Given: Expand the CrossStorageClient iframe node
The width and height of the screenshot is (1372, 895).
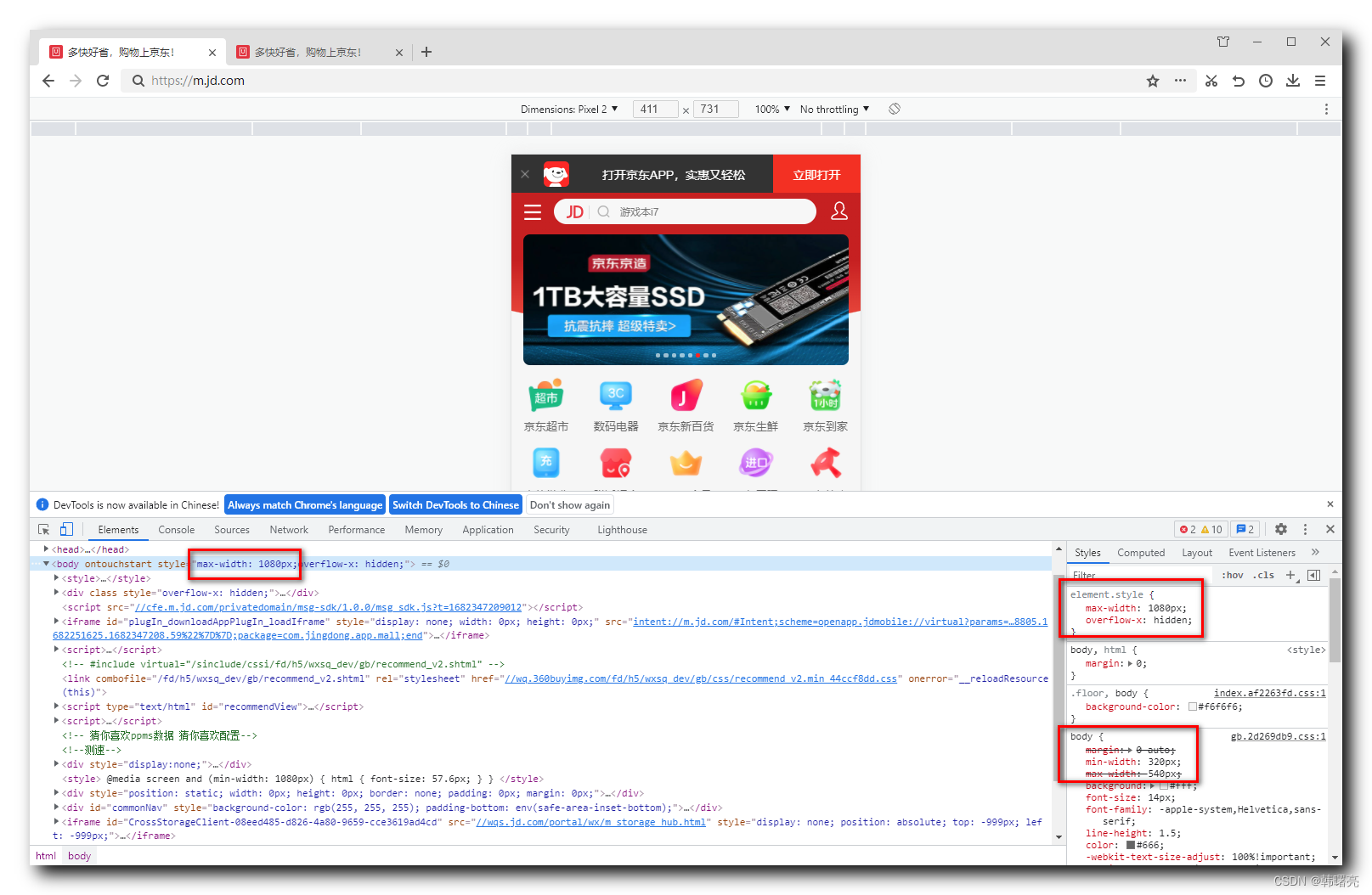Looking at the screenshot, I should [x=56, y=822].
